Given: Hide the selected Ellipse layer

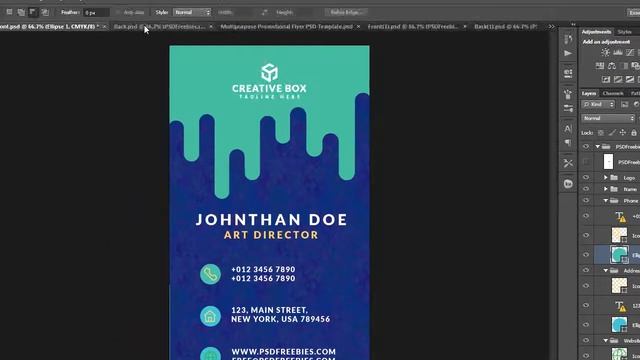Looking at the screenshot, I should tap(586, 255).
